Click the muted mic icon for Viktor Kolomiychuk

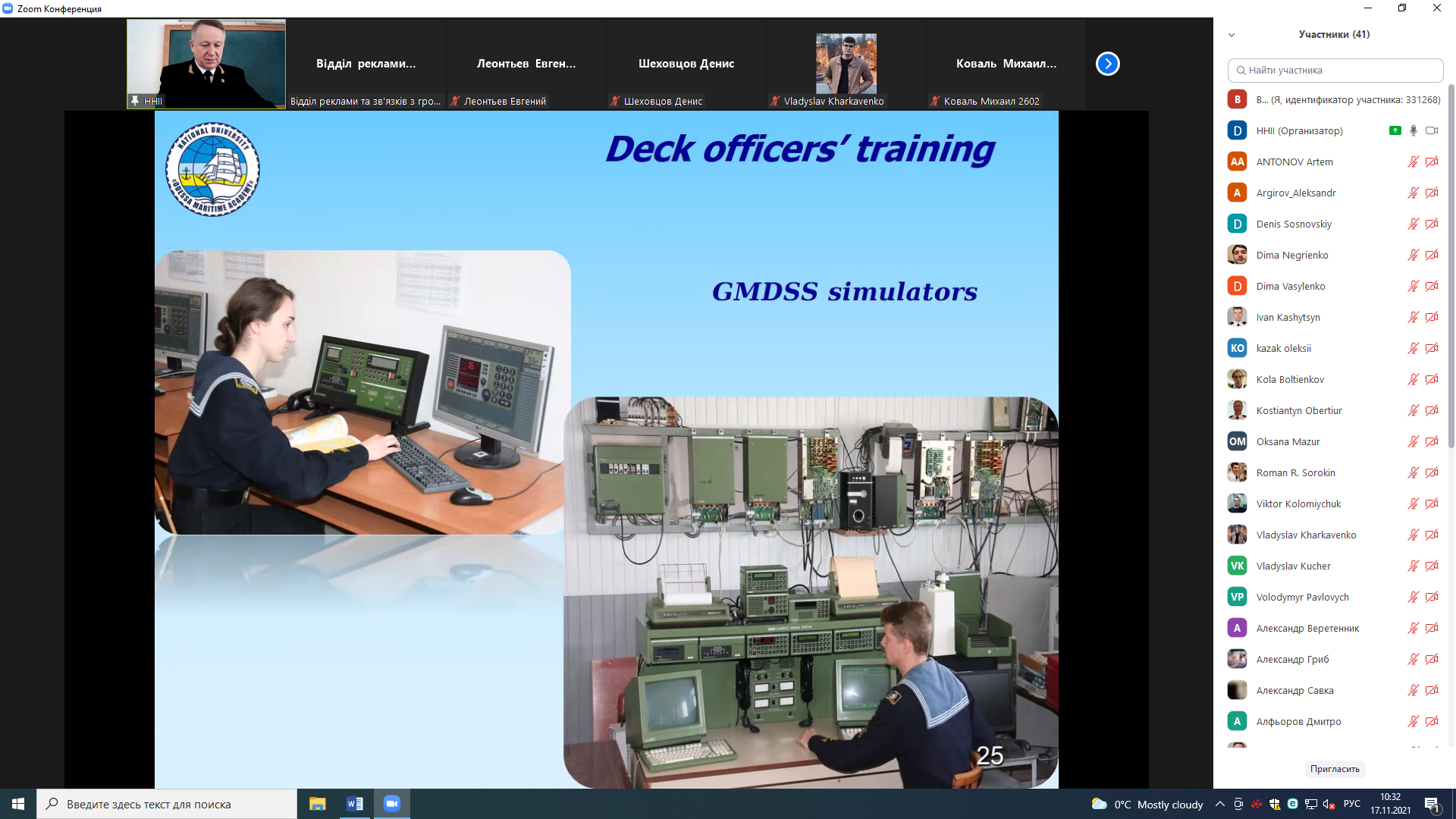pyautogui.click(x=1414, y=504)
